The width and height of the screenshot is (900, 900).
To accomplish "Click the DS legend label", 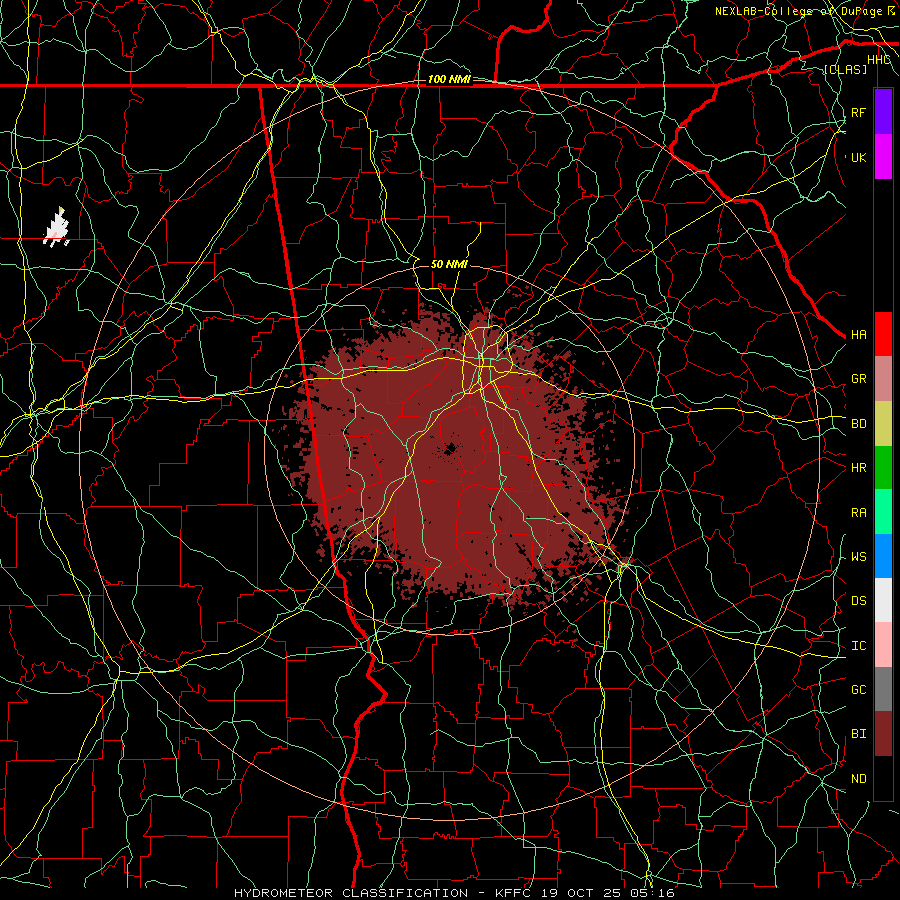I will point(858,601).
